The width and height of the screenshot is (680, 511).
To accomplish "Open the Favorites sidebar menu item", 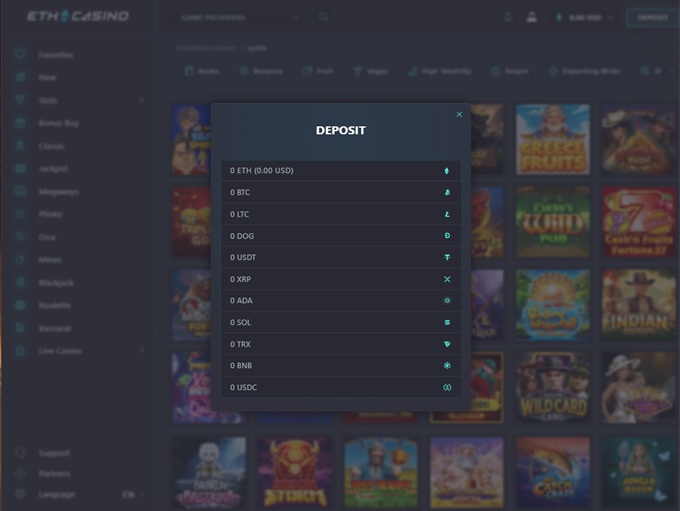I will pyautogui.click(x=55, y=54).
